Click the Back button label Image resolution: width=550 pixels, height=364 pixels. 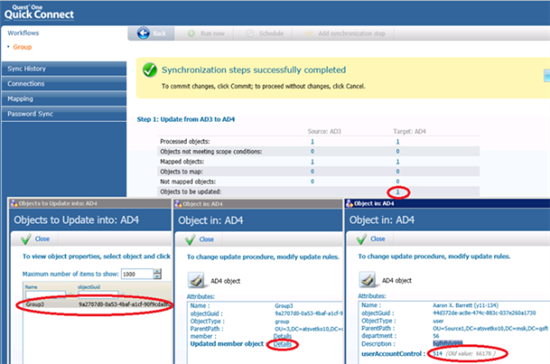coord(159,34)
